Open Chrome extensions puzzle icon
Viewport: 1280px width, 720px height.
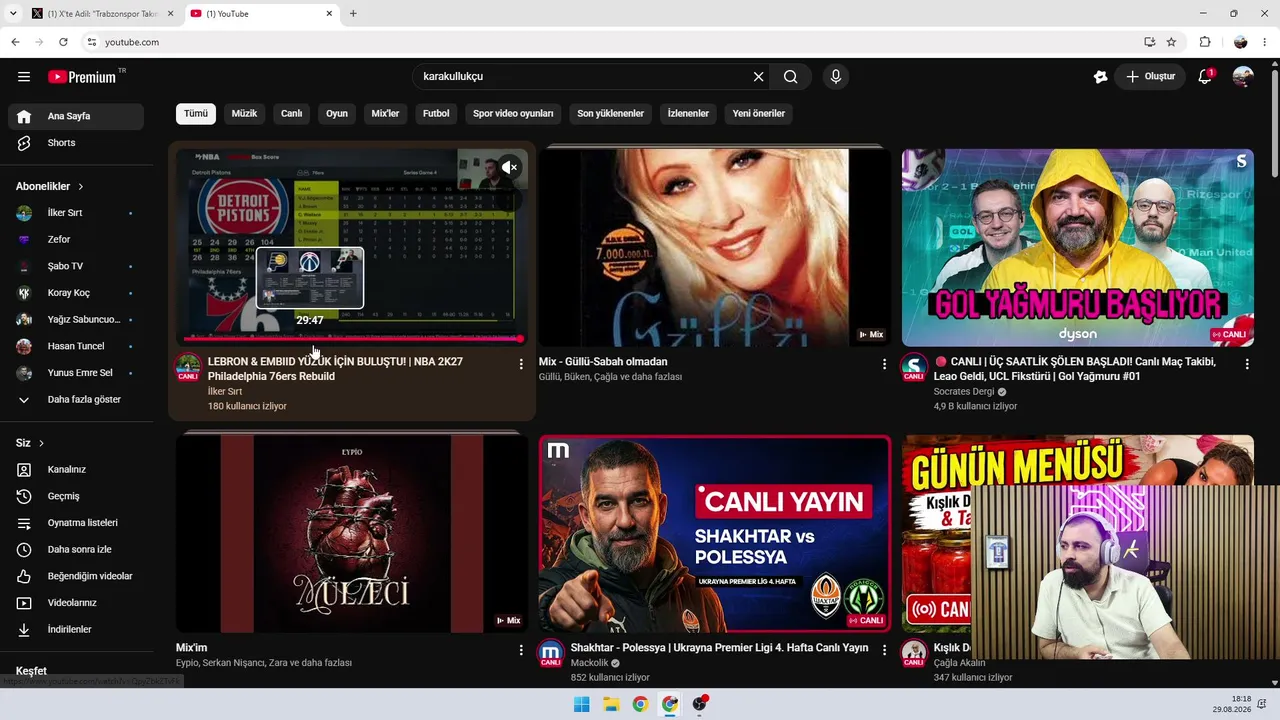(1205, 42)
